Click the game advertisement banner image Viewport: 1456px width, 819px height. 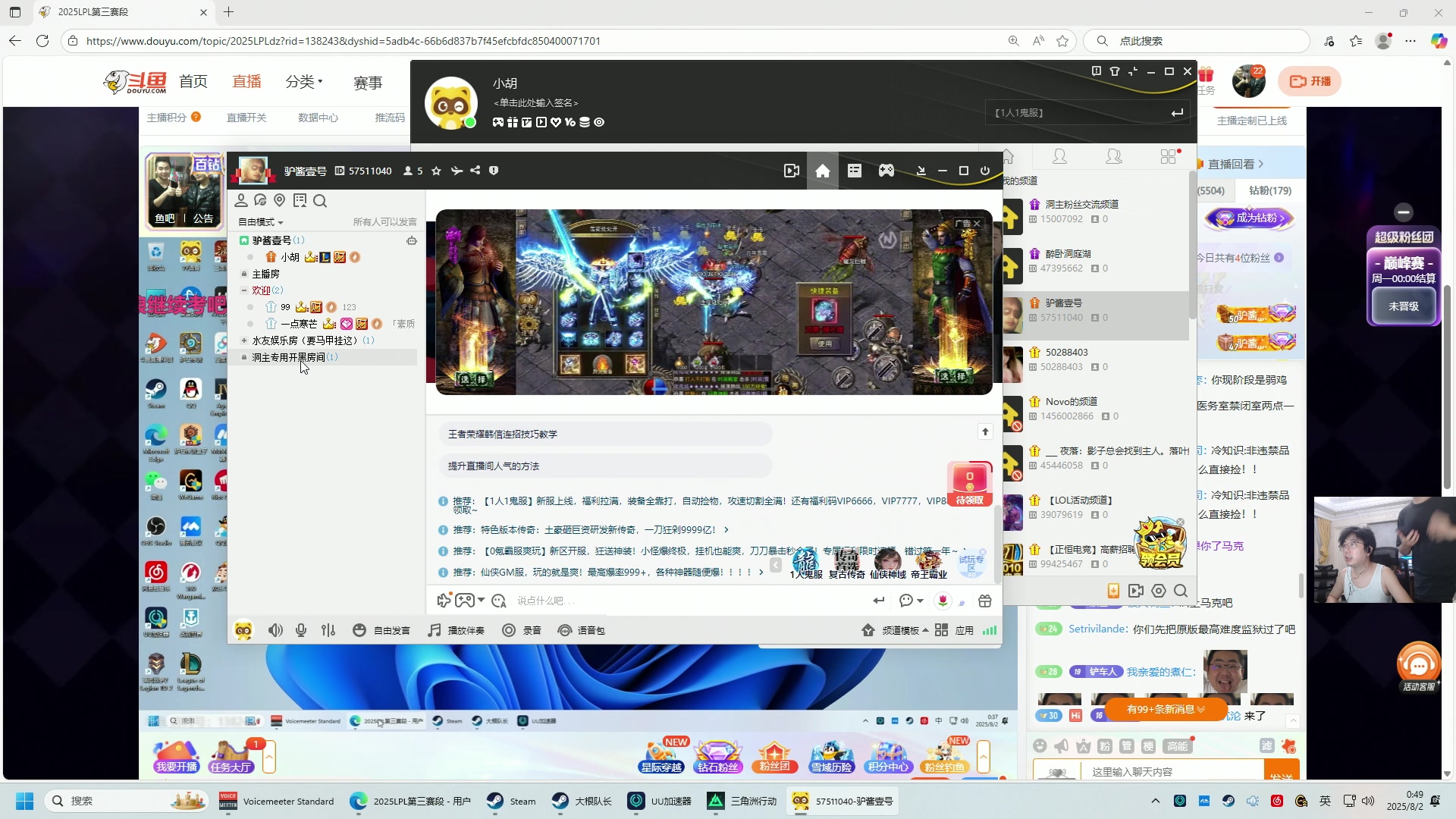coord(714,303)
